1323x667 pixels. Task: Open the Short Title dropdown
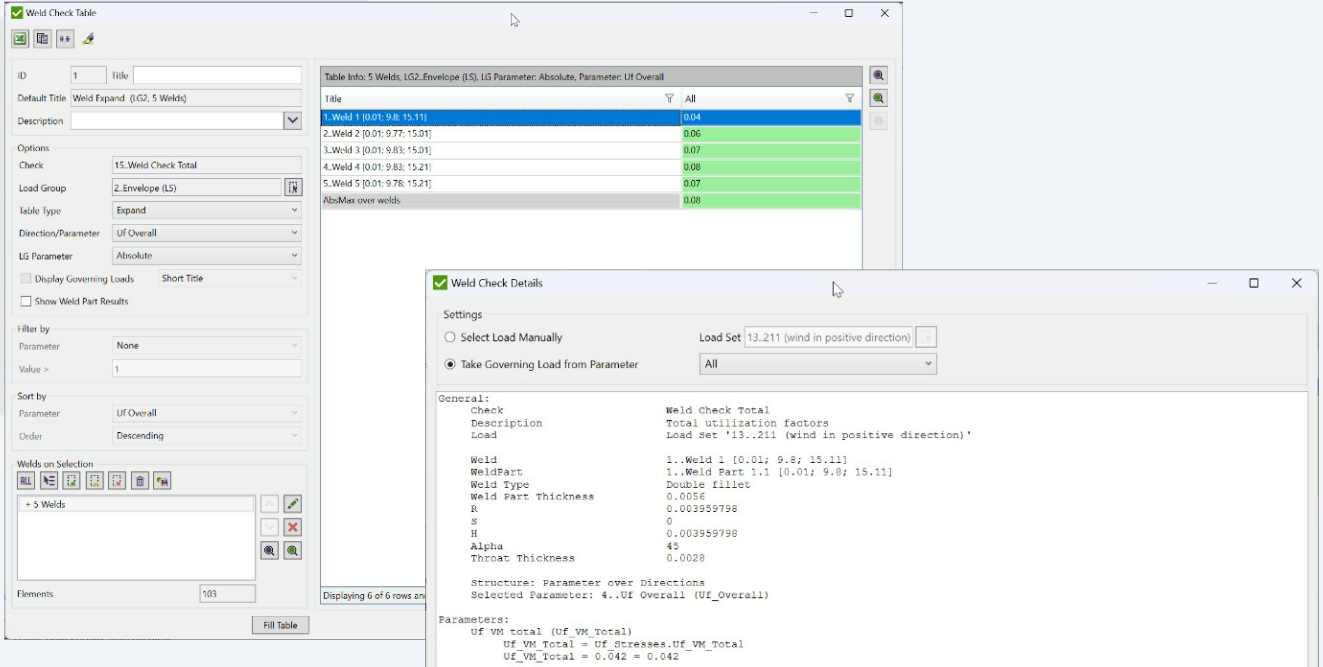coord(229,278)
